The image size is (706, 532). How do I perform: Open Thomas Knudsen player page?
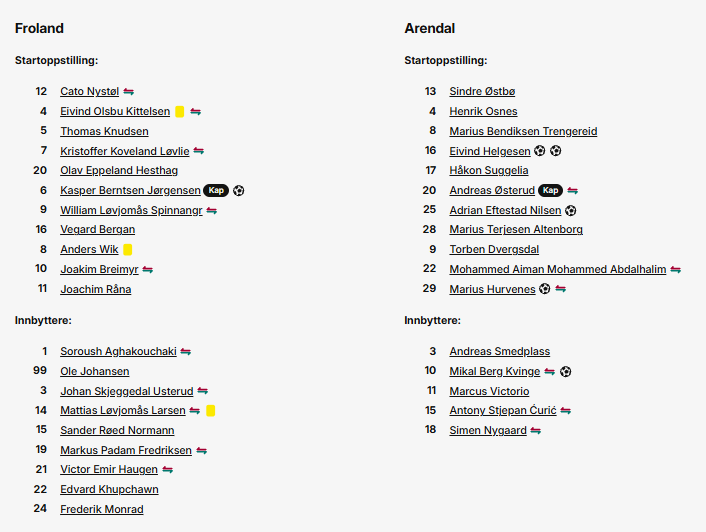pos(104,131)
